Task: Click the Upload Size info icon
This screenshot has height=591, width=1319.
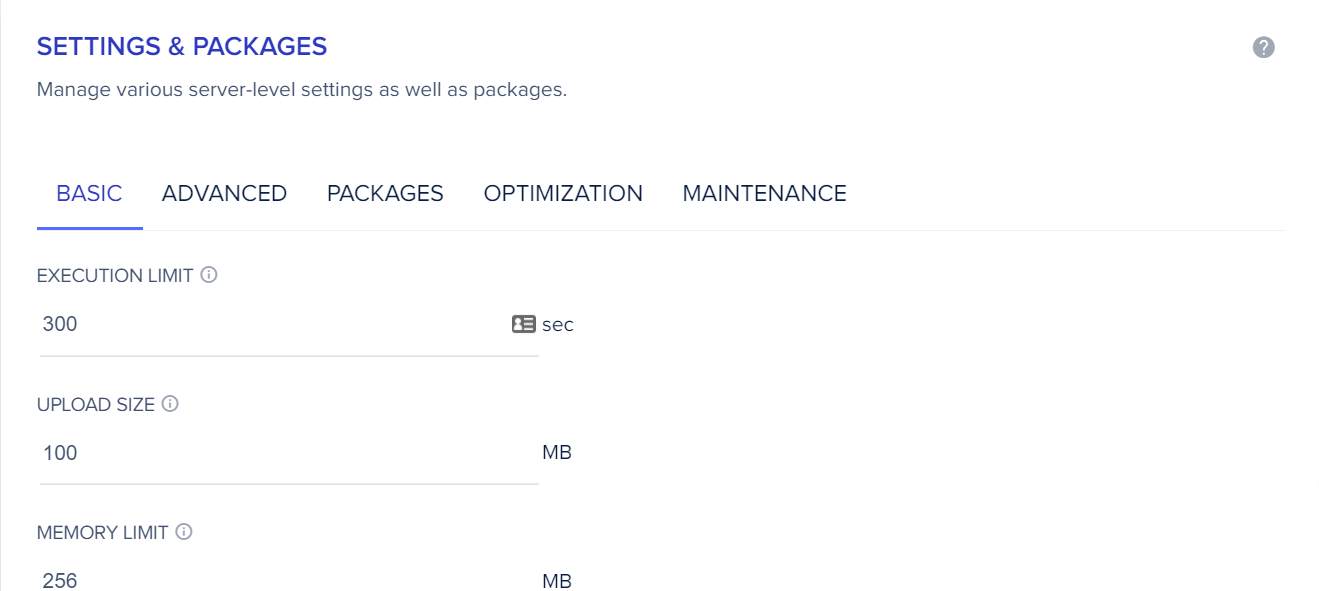Action: 170,404
